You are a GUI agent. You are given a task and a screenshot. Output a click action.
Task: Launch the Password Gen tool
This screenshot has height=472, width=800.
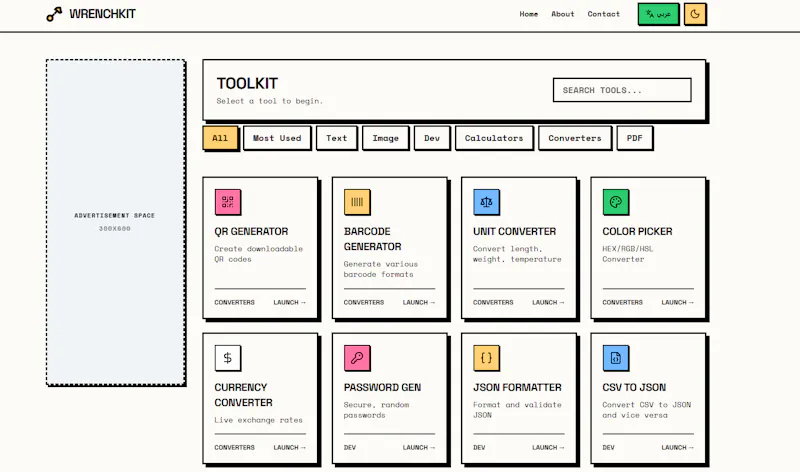419,448
